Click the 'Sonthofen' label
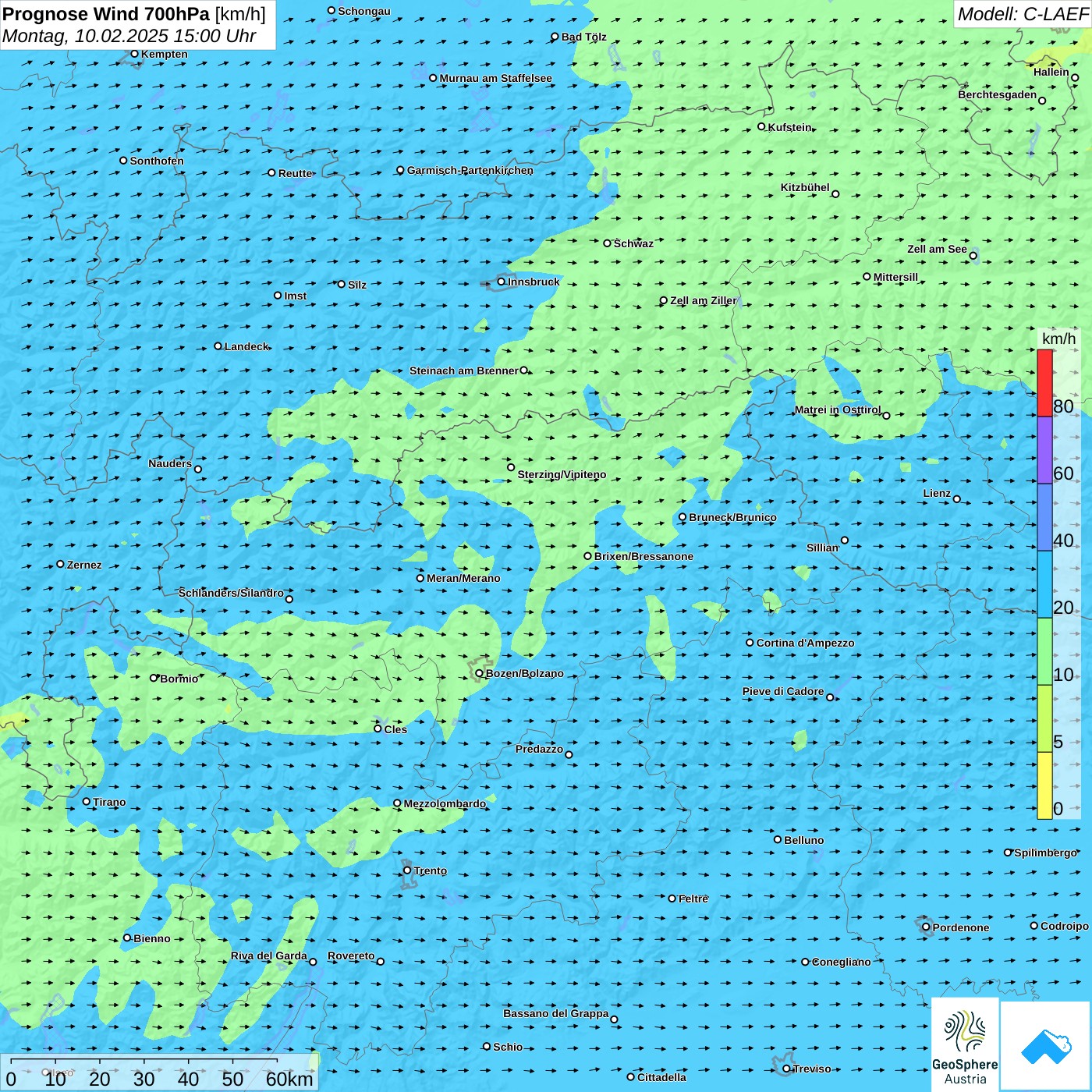Image resolution: width=1092 pixels, height=1092 pixels. tap(157, 161)
